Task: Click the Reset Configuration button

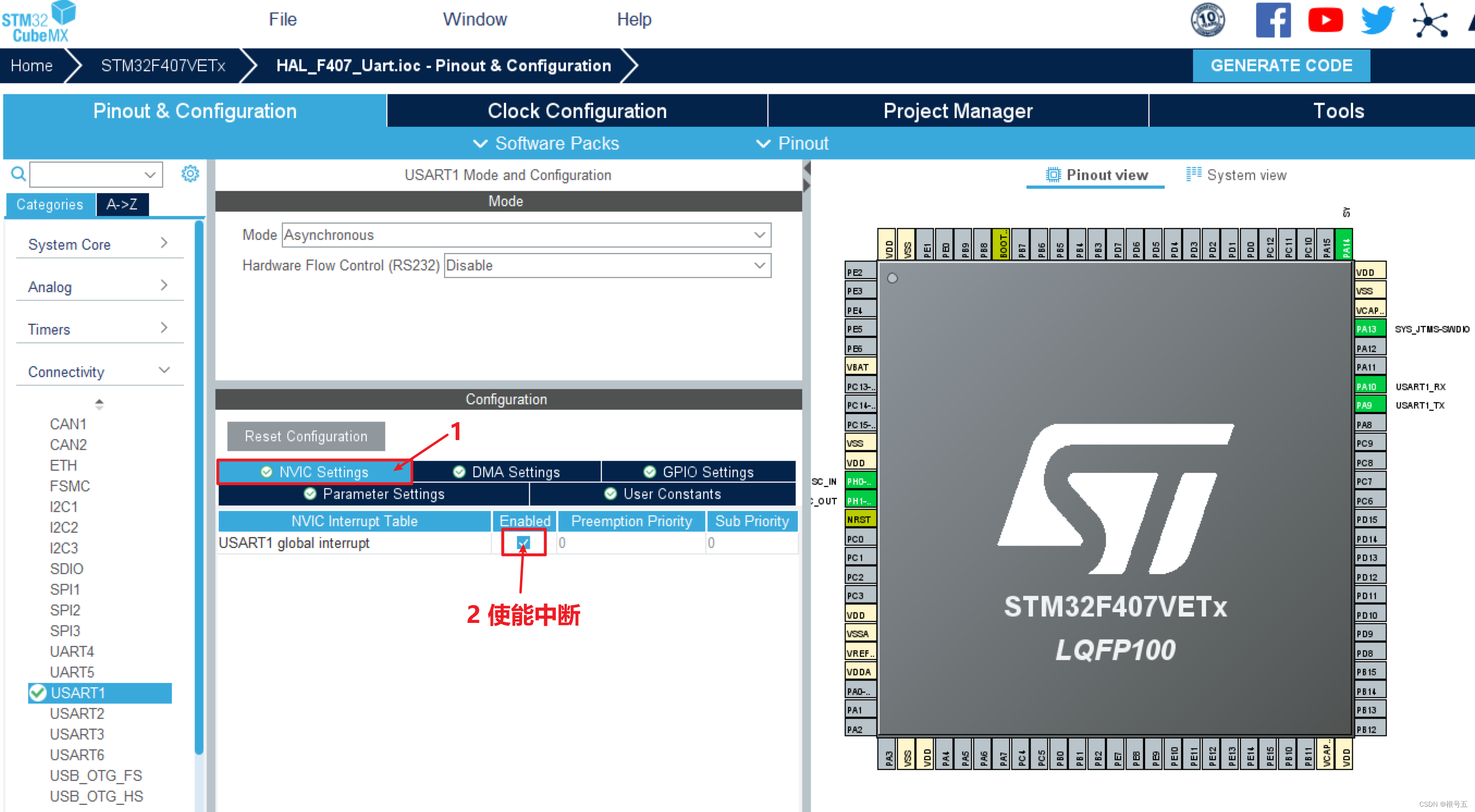Action: tap(306, 437)
